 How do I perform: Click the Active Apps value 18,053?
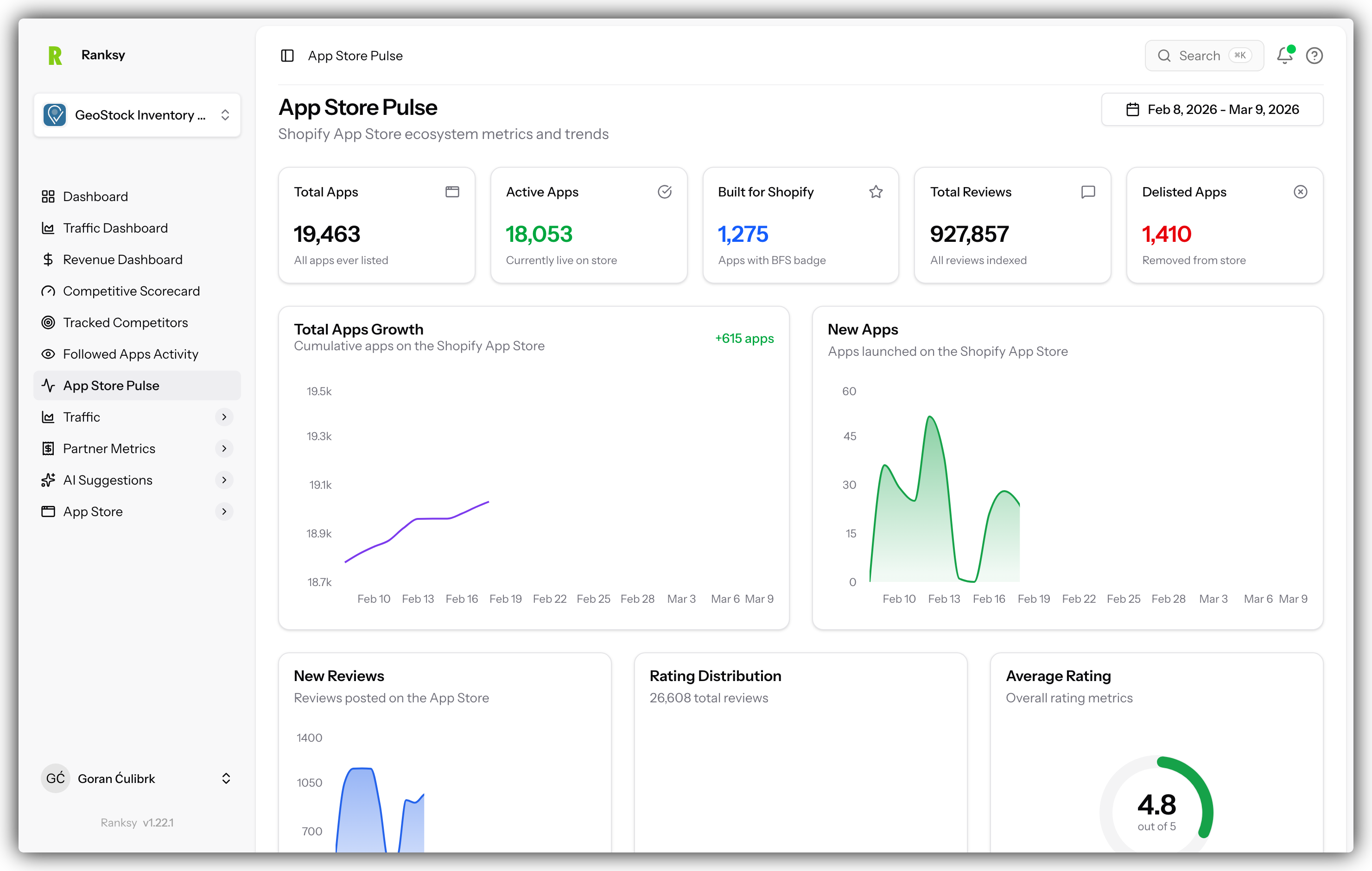click(539, 234)
